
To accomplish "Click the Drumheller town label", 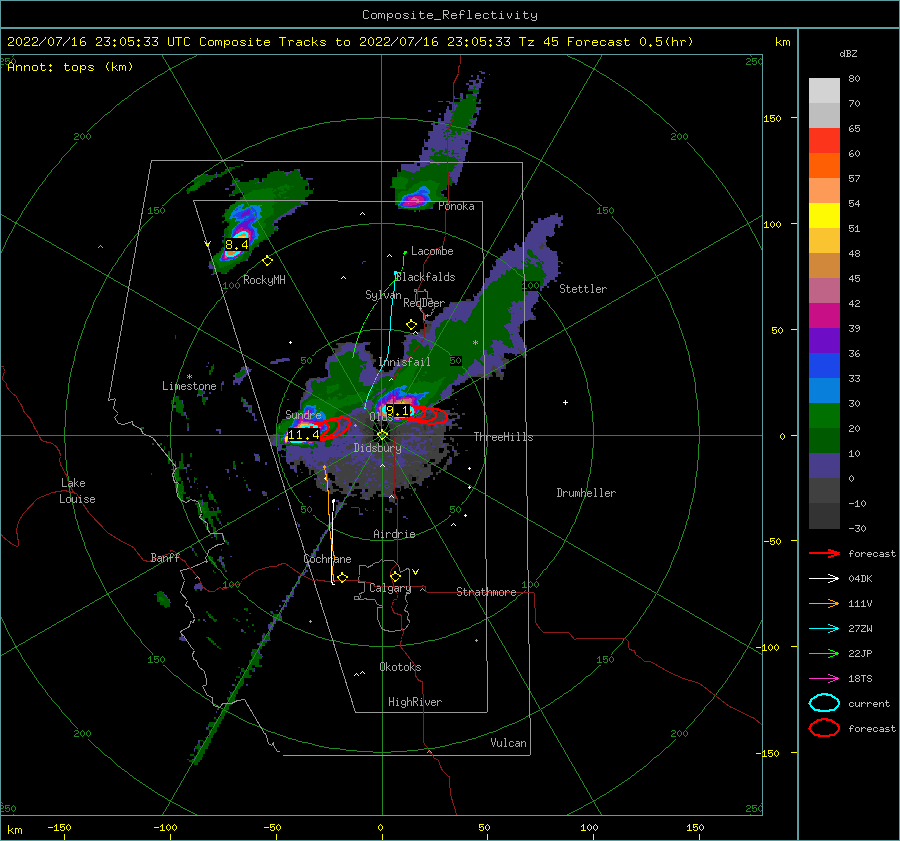I will pos(586,493).
